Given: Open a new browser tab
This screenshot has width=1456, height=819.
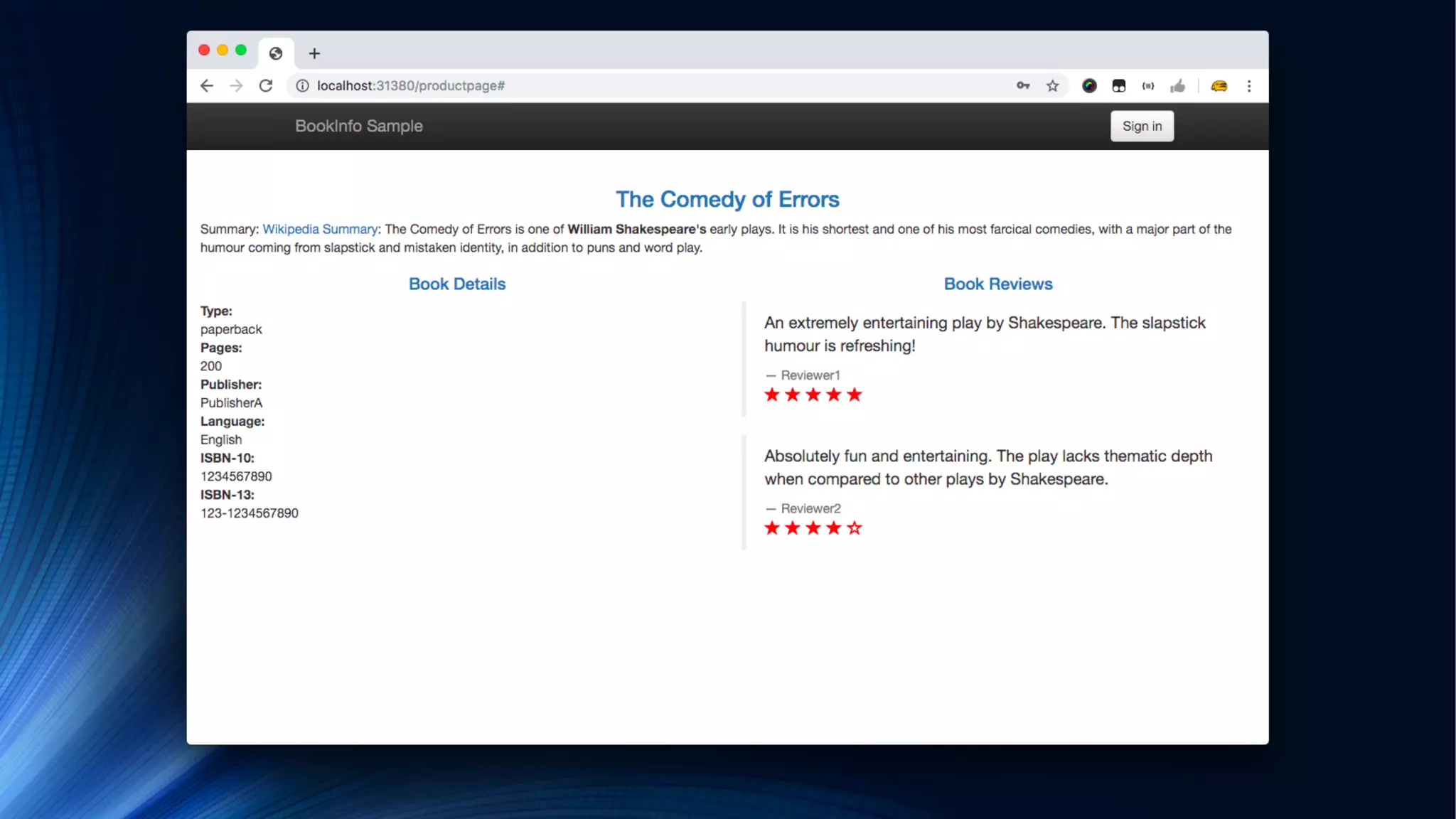Looking at the screenshot, I should pos(314,53).
